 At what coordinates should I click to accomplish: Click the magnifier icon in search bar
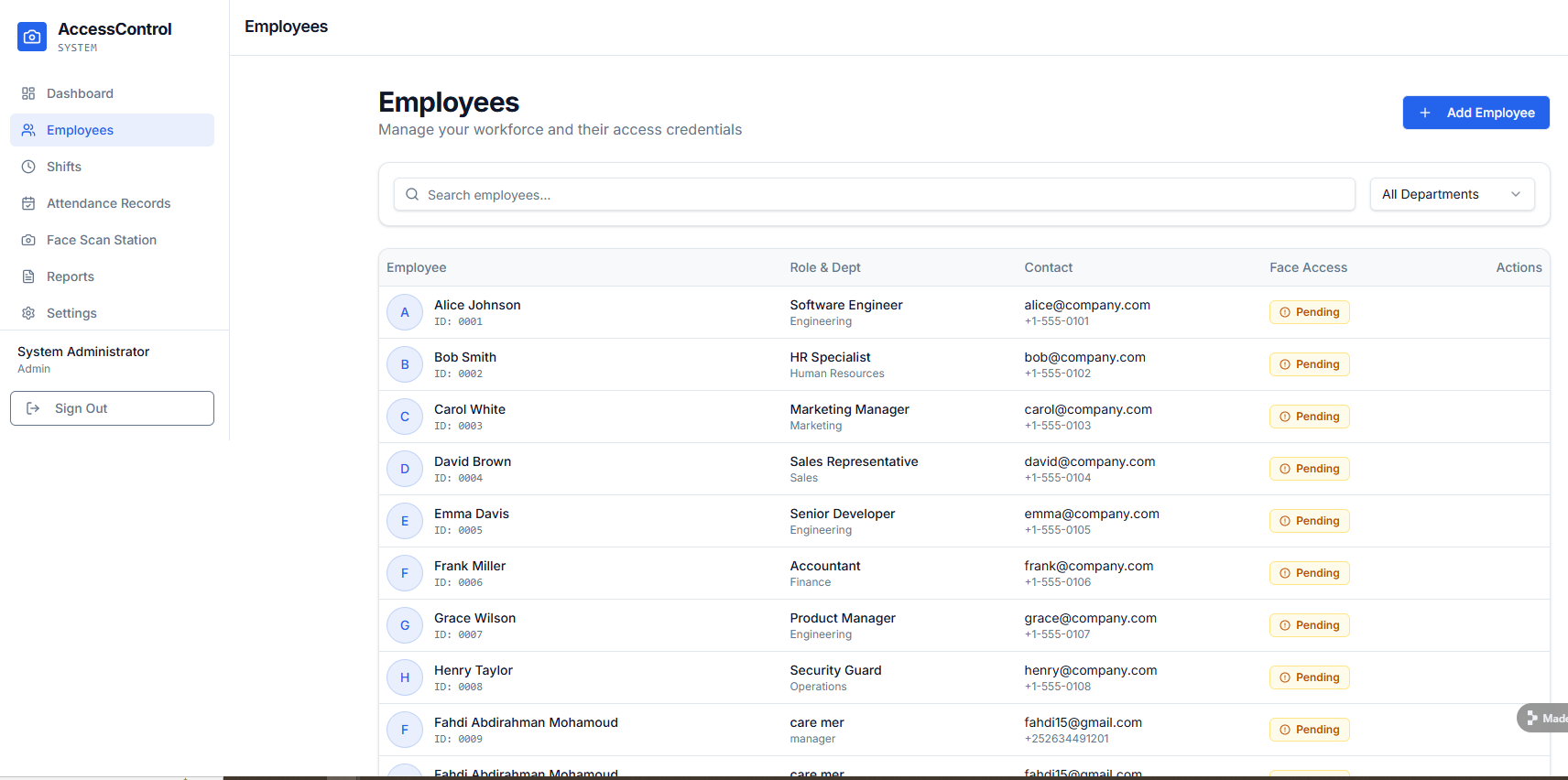[412, 194]
